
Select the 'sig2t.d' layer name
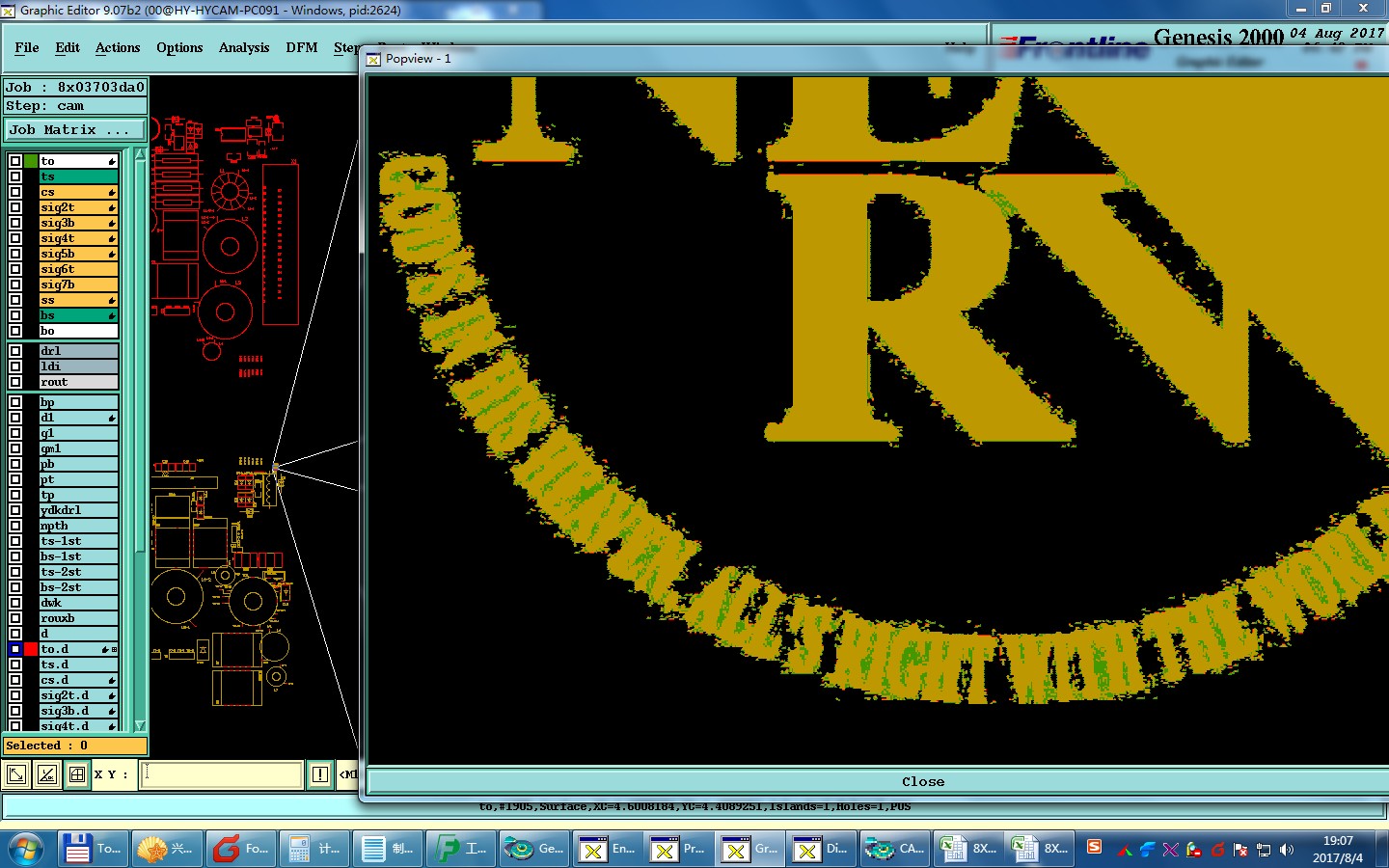point(79,695)
